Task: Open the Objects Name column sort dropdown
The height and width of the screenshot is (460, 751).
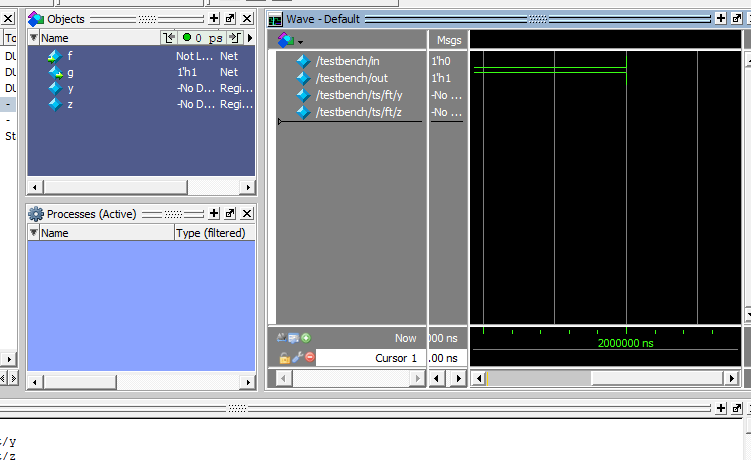Action: coord(34,37)
